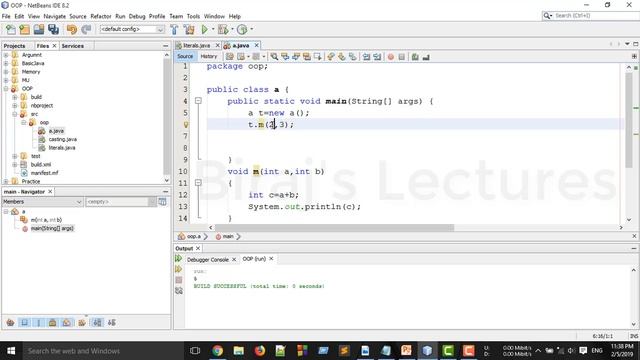640x360 pixels.
Task: Toggle Sort by Name in Navigator
Action: point(97,322)
